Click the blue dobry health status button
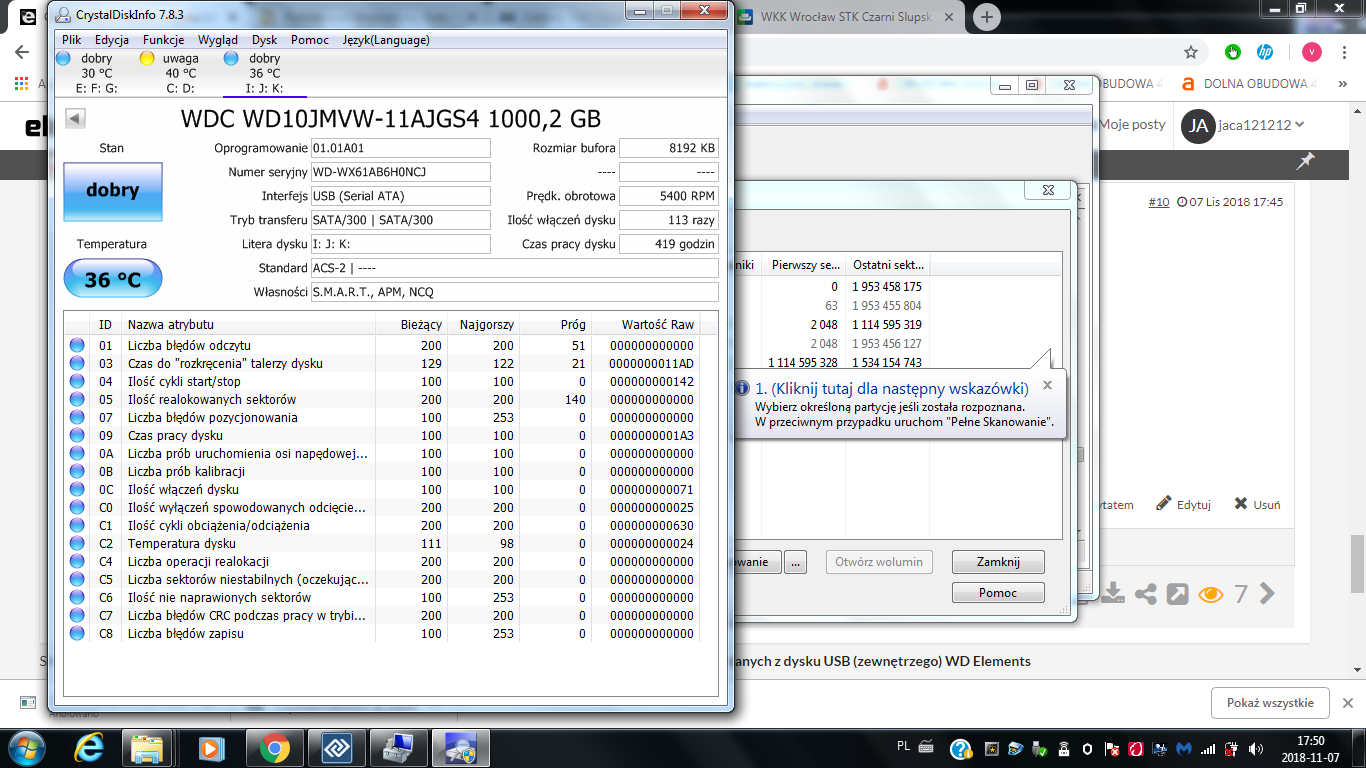 (112, 190)
